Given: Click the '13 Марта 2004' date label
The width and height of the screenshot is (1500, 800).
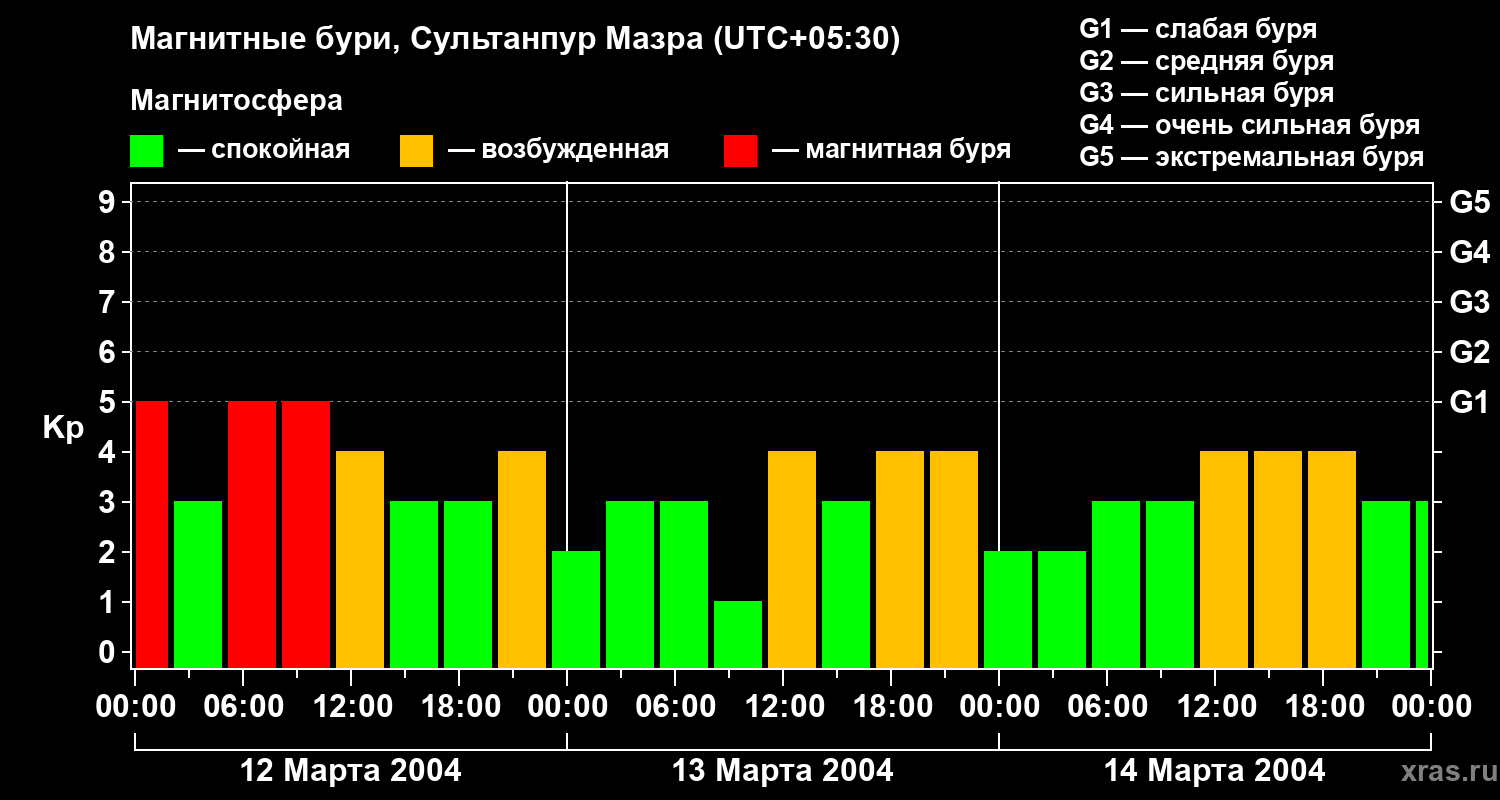Looking at the screenshot, I should click(783, 771).
